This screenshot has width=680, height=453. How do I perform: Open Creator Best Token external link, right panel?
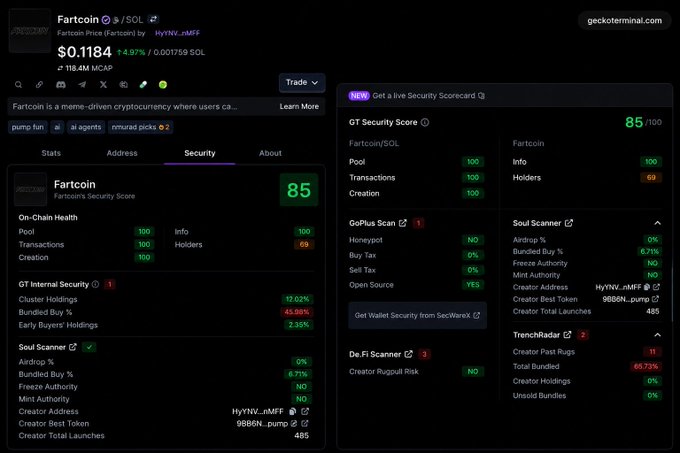655,299
